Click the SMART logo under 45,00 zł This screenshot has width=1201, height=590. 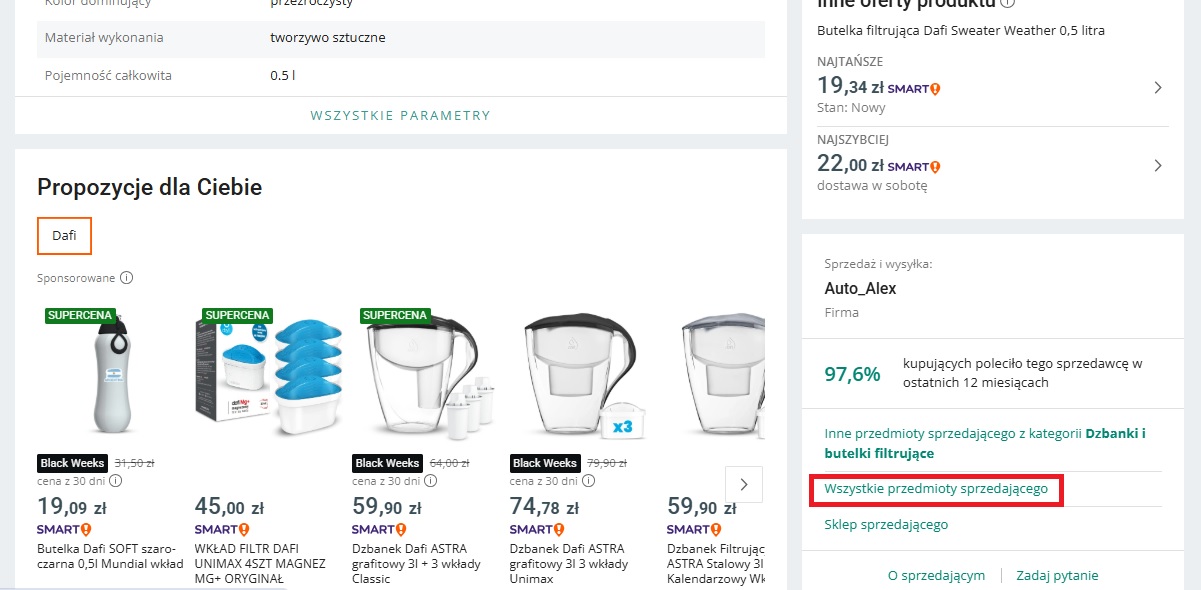tap(221, 529)
